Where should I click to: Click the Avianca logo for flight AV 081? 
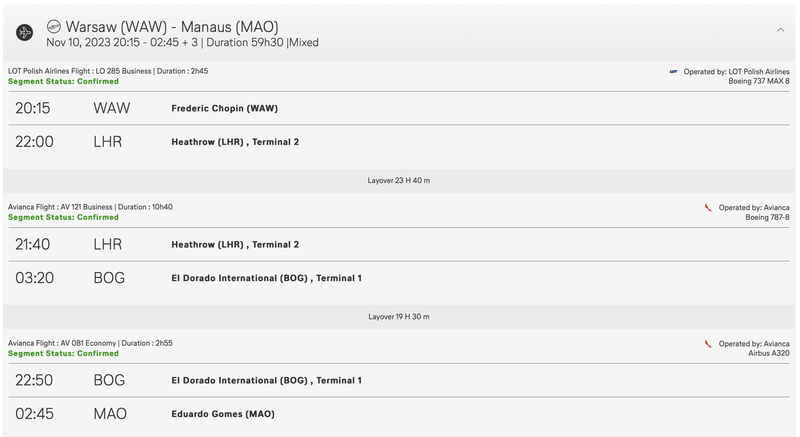(x=708, y=344)
